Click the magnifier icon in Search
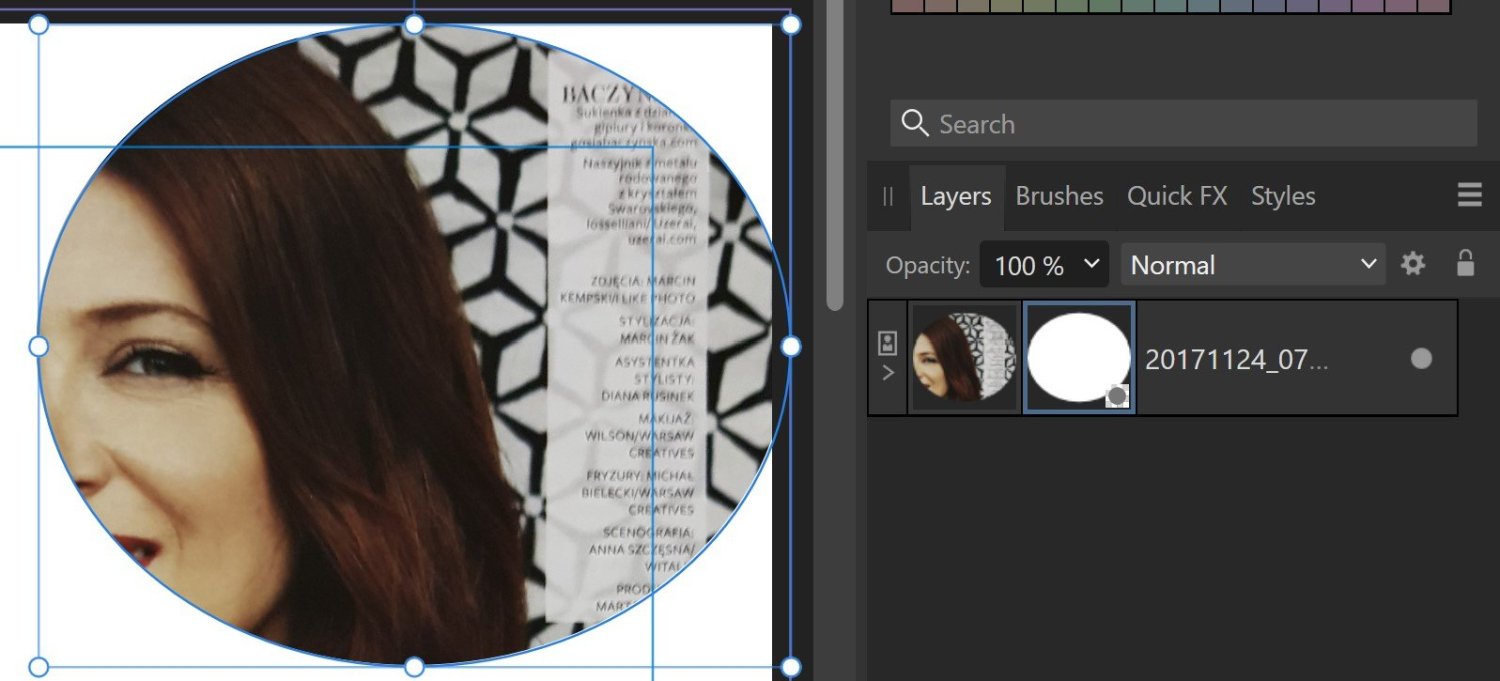 914,124
